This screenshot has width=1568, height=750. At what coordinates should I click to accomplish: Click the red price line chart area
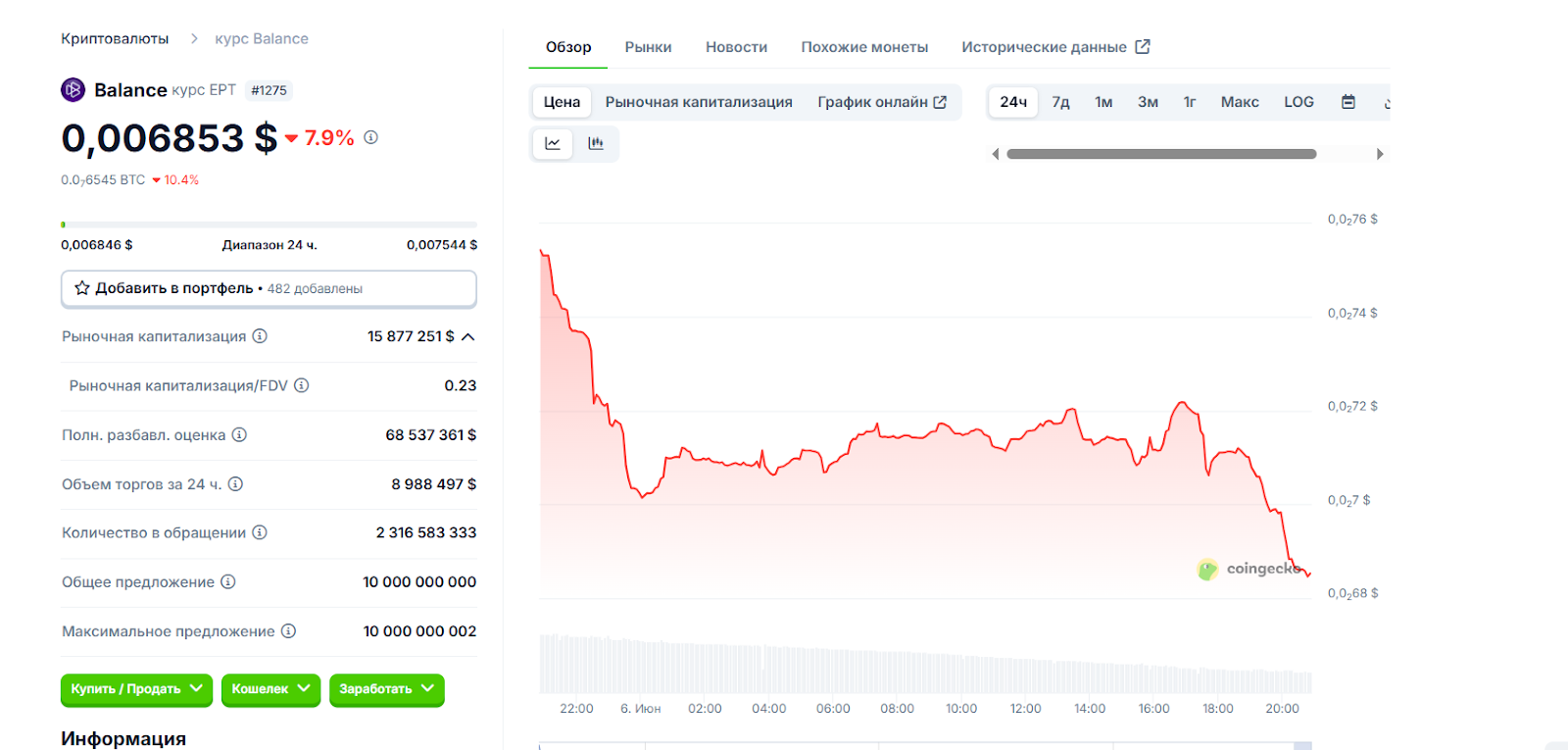pos(925,412)
